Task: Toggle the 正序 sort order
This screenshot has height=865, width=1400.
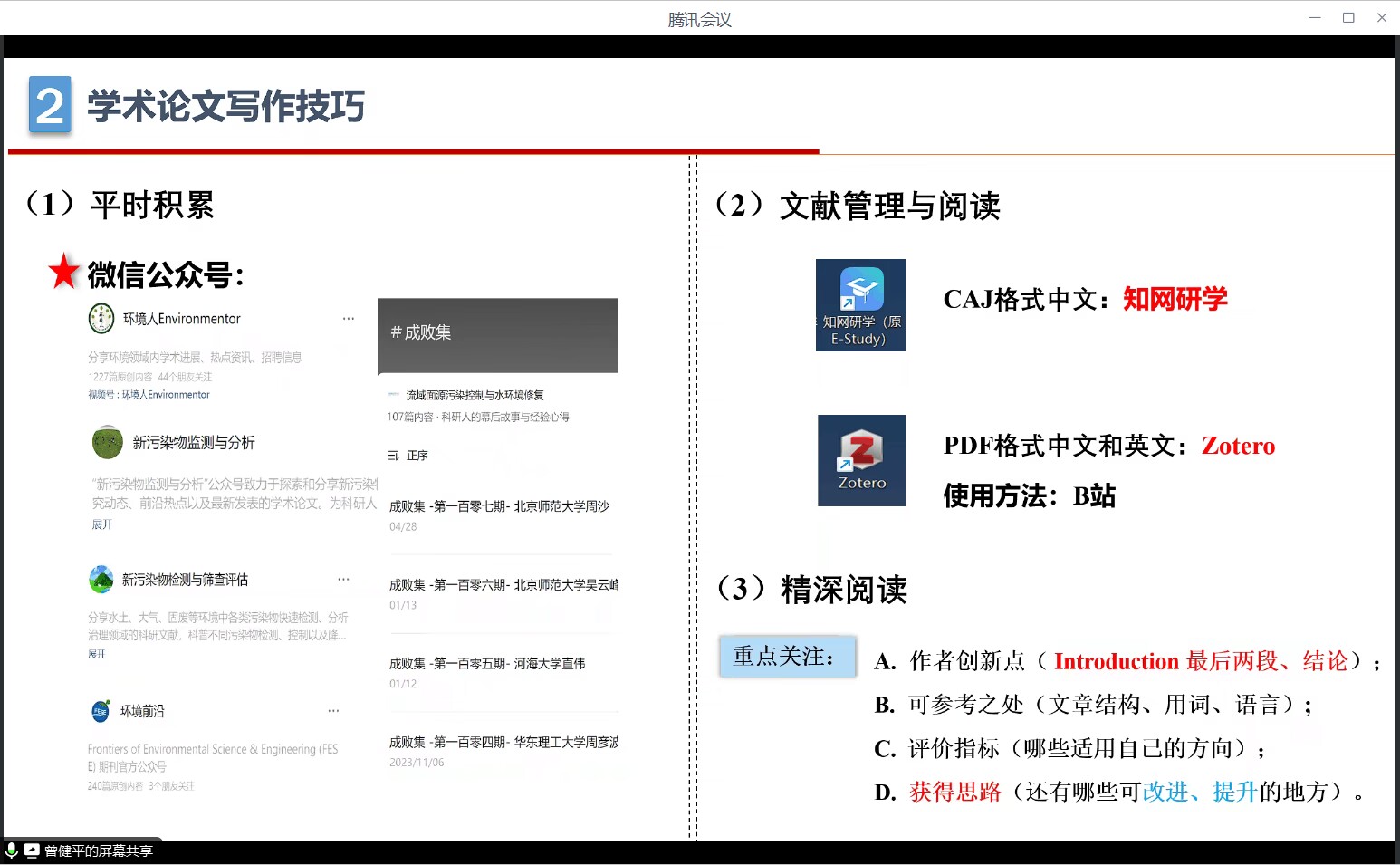Action: pyautogui.click(x=408, y=456)
